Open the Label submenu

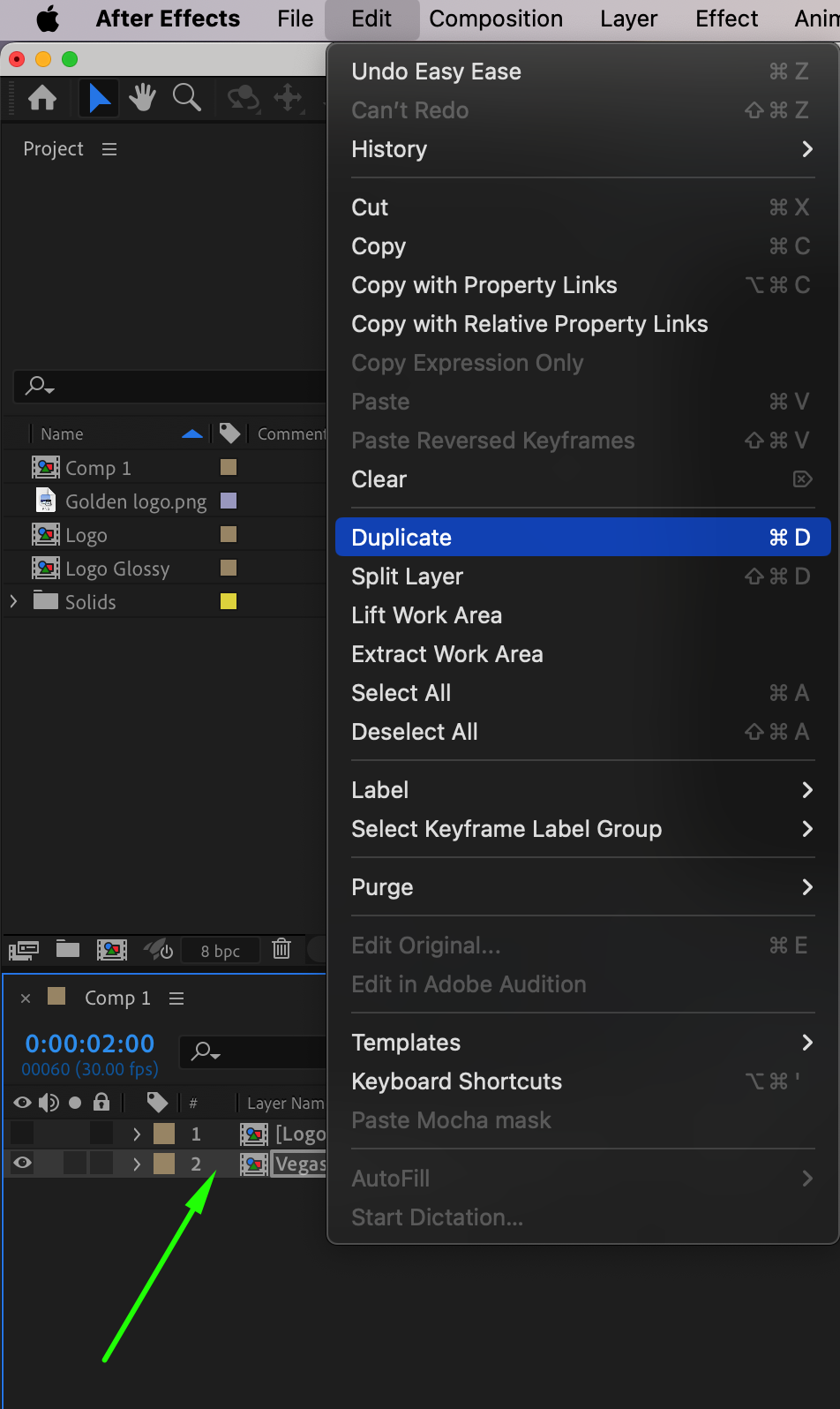click(582, 790)
